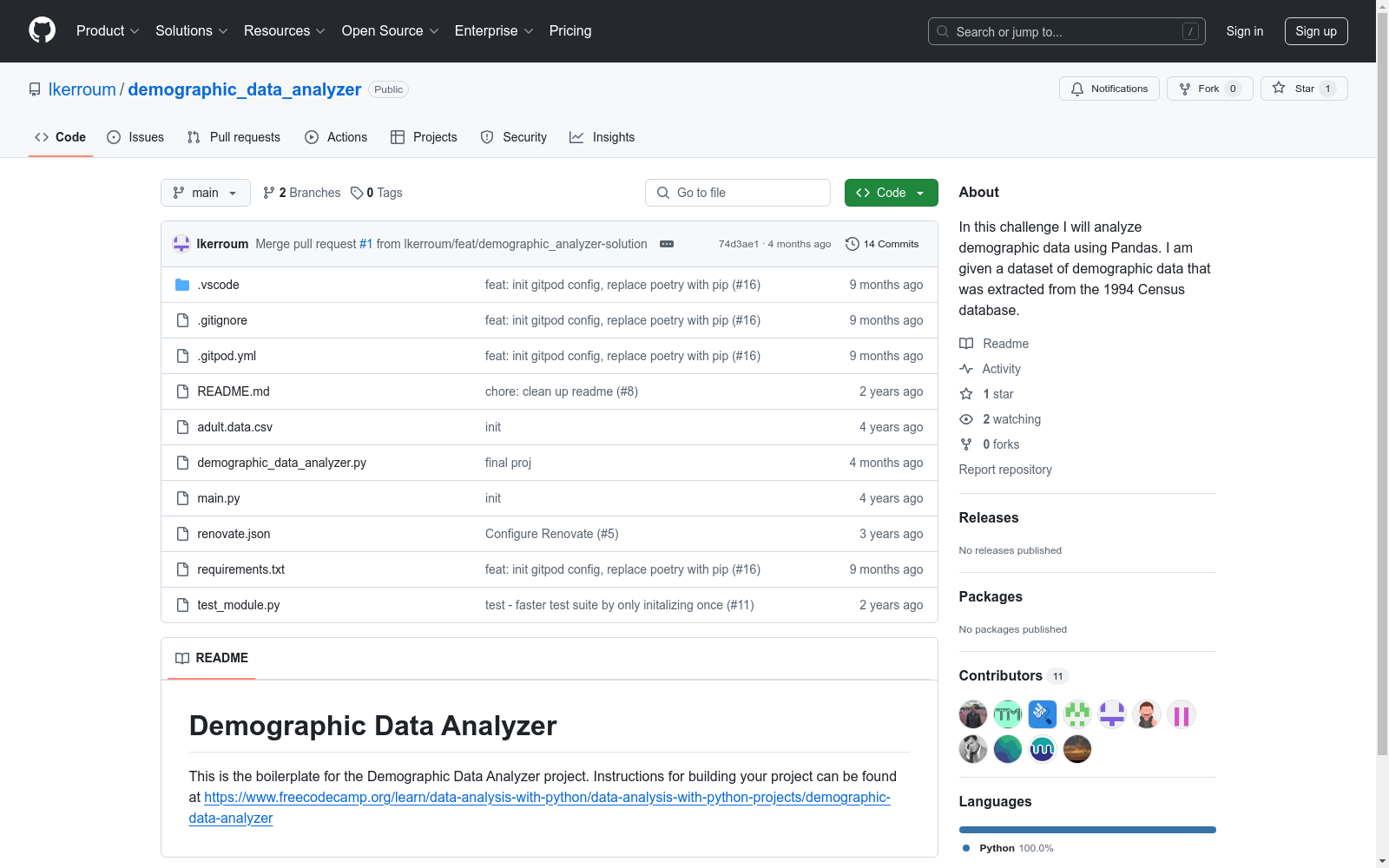Click the star icon in About sidebar
This screenshot has height=868, width=1389.
966,394
